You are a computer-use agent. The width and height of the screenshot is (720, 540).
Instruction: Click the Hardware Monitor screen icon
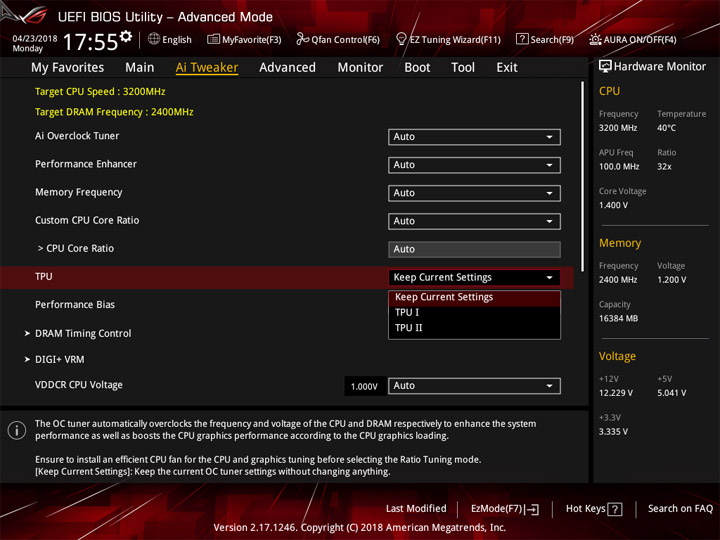click(605, 66)
